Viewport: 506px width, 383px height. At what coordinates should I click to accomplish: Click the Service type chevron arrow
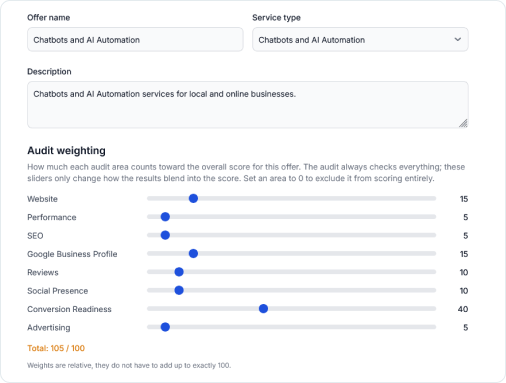click(x=458, y=39)
